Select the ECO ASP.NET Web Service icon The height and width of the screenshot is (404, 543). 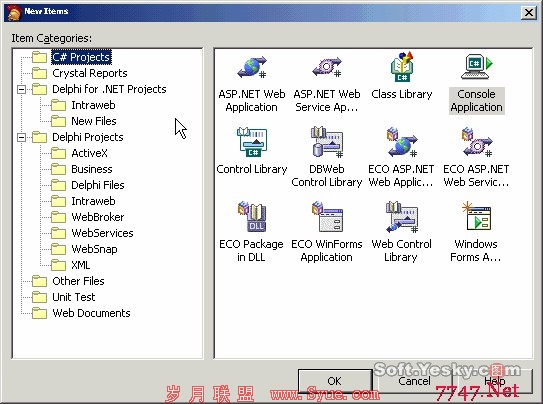pos(477,143)
